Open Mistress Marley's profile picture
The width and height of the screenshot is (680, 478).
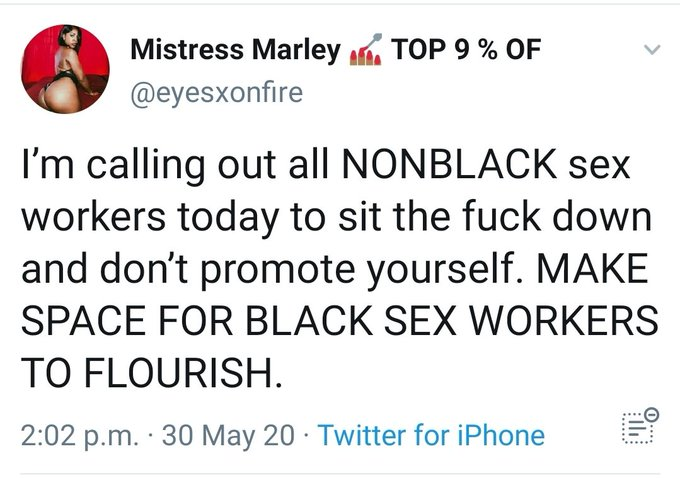click(65, 69)
